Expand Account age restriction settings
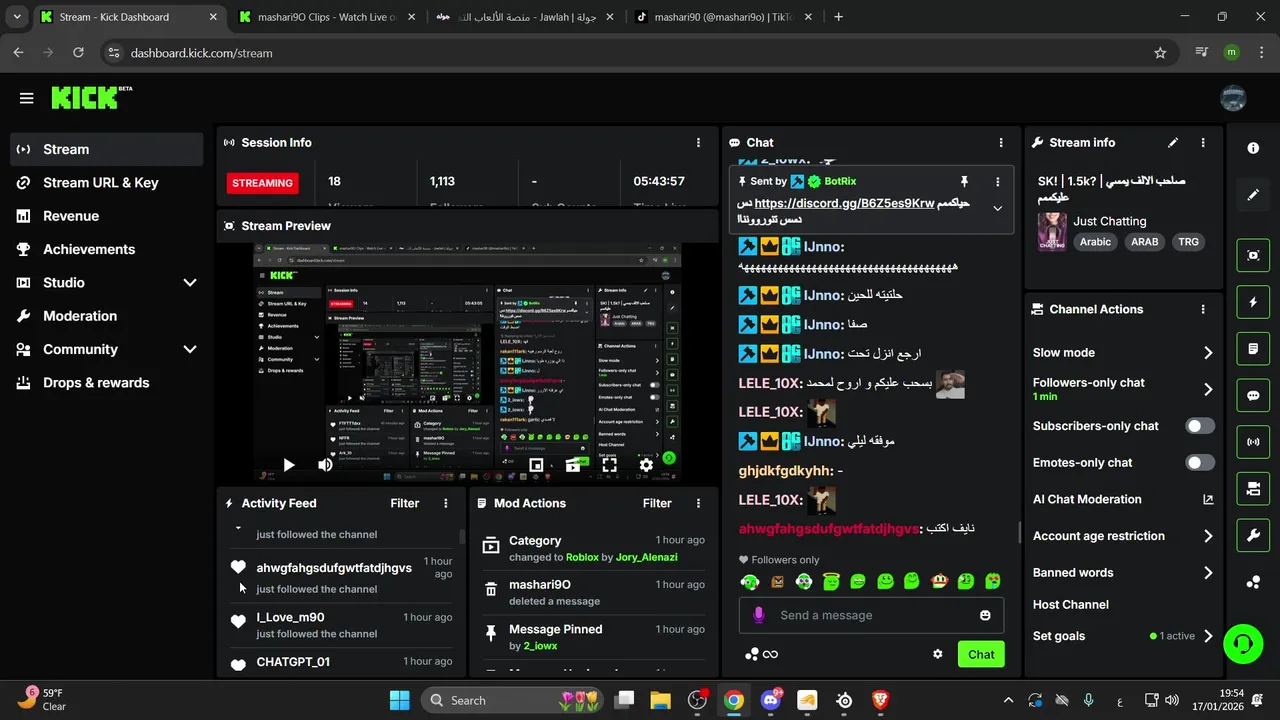 pyautogui.click(x=1208, y=536)
